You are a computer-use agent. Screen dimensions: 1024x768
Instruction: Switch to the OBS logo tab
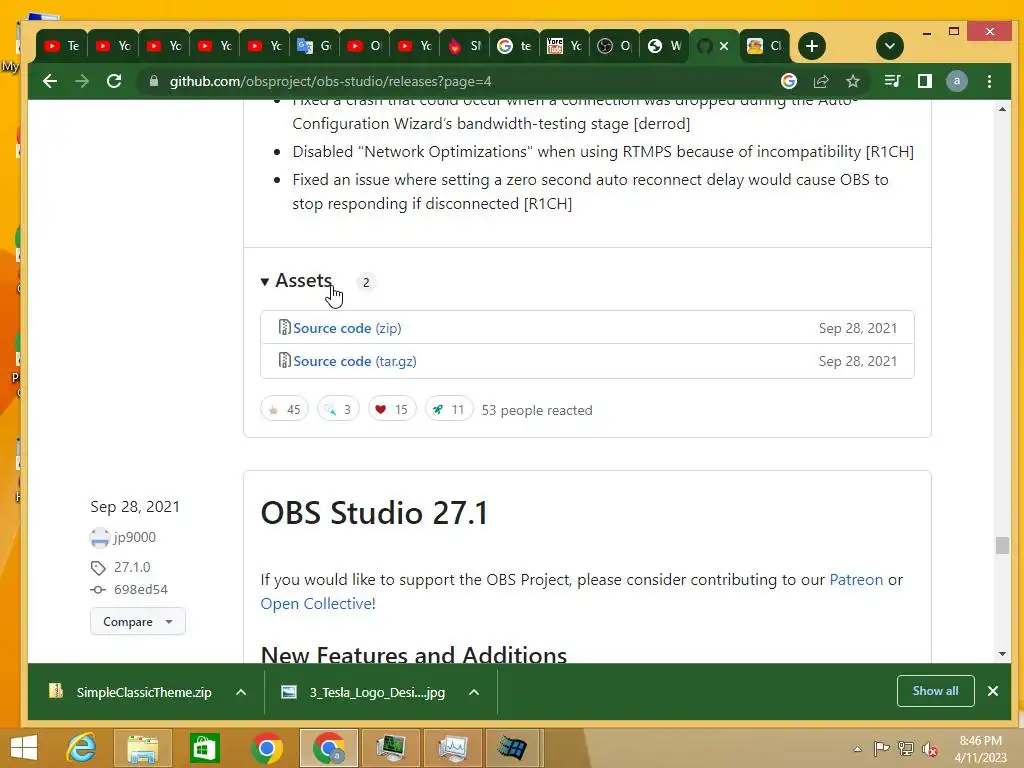click(x=614, y=46)
